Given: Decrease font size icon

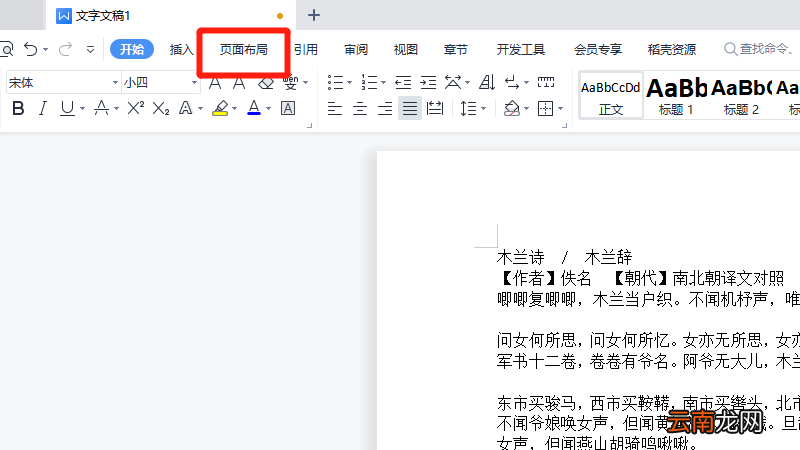Looking at the screenshot, I should click(239, 83).
